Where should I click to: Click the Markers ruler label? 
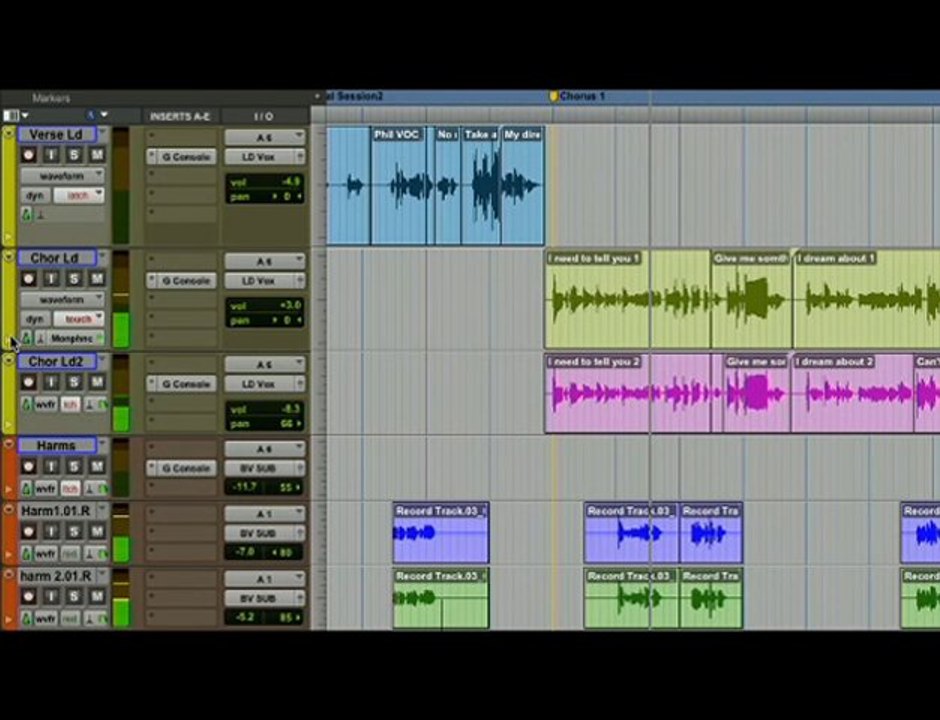51,98
